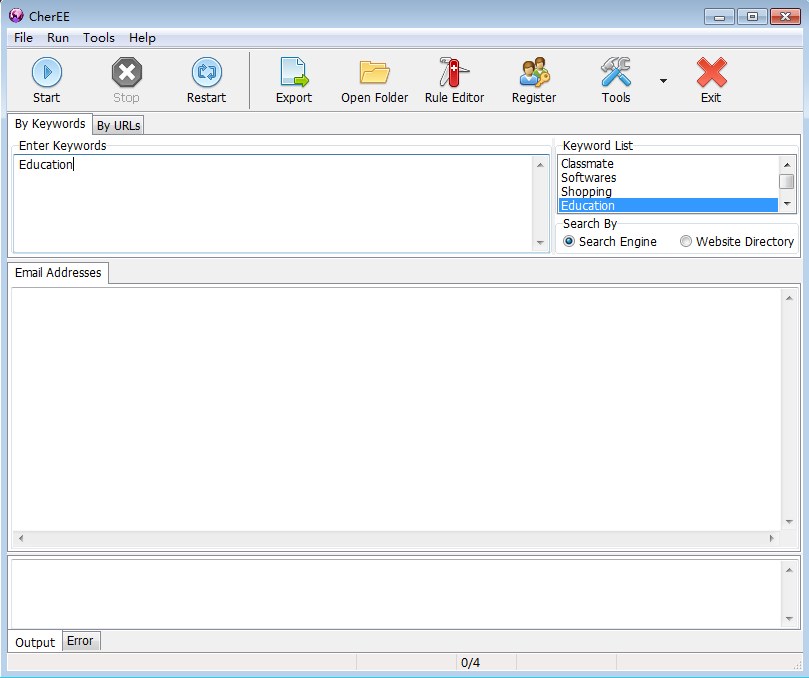Click Email Addresses list scroll down arrow

click(x=789, y=522)
